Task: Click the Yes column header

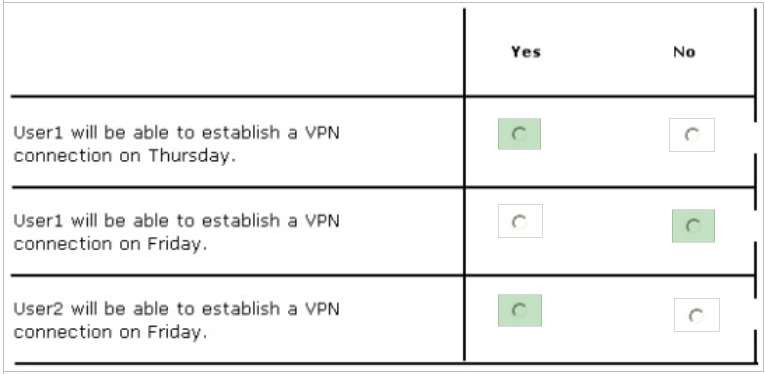Action: point(526,52)
